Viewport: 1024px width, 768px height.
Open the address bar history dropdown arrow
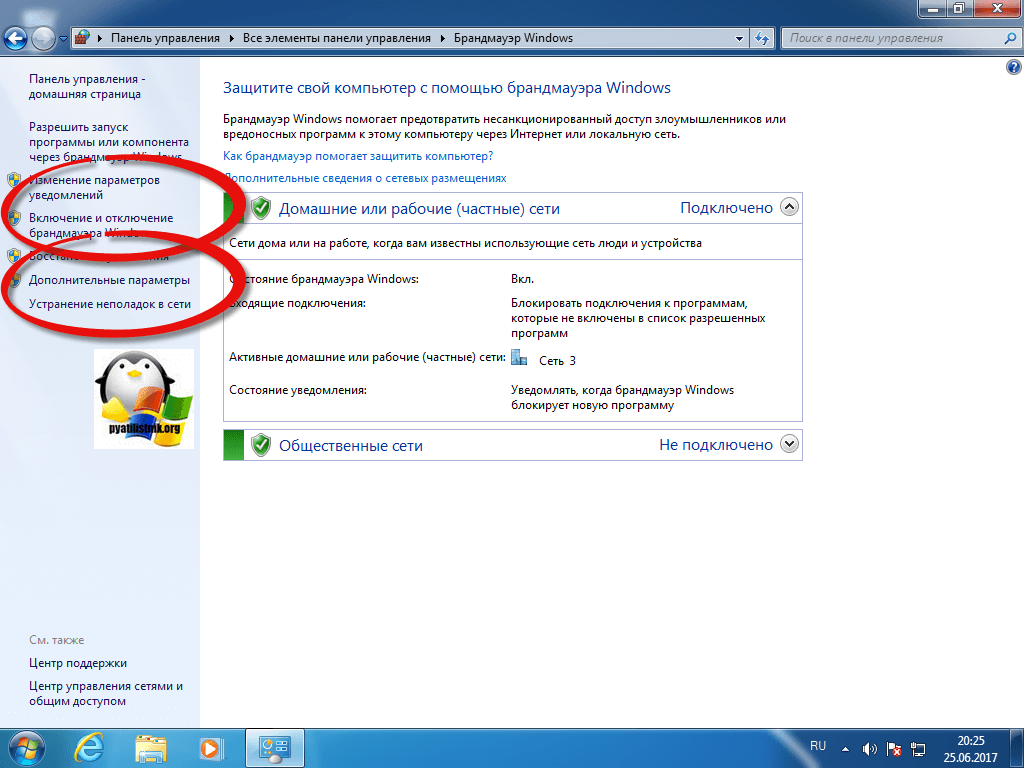coord(740,38)
